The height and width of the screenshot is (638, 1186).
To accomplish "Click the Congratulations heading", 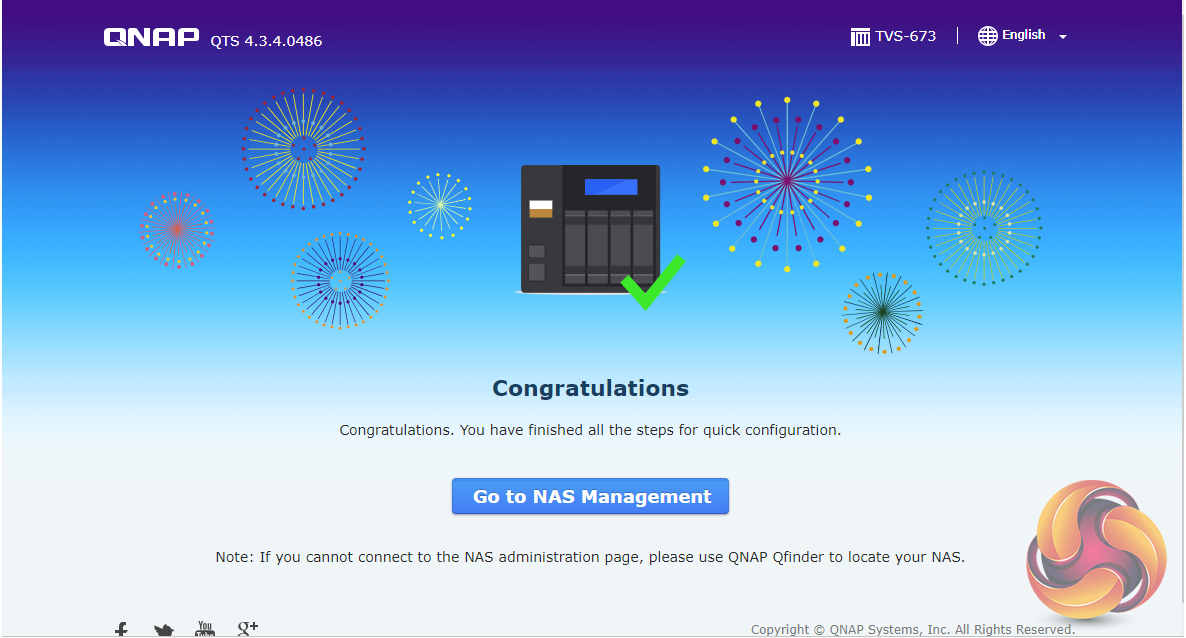I will pyautogui.click(x=590, y=388).
